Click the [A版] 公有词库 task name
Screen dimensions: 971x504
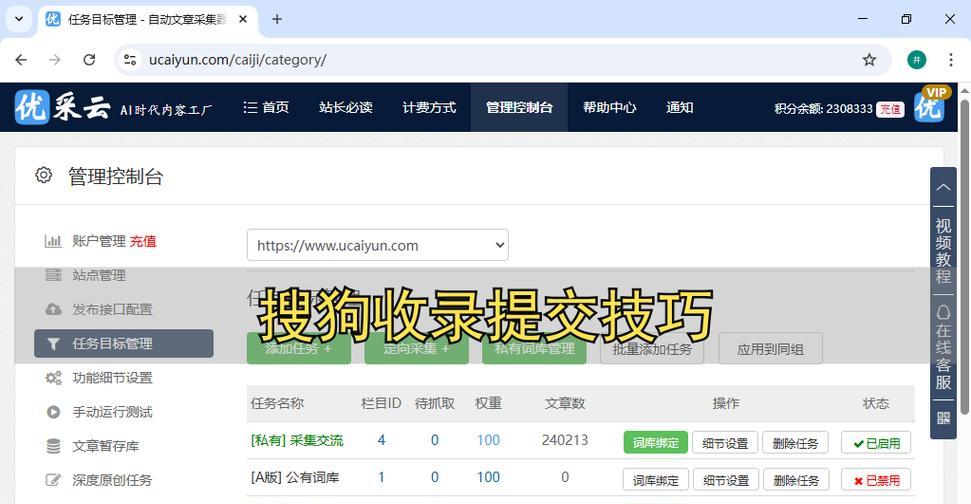(x=295, y=477)
